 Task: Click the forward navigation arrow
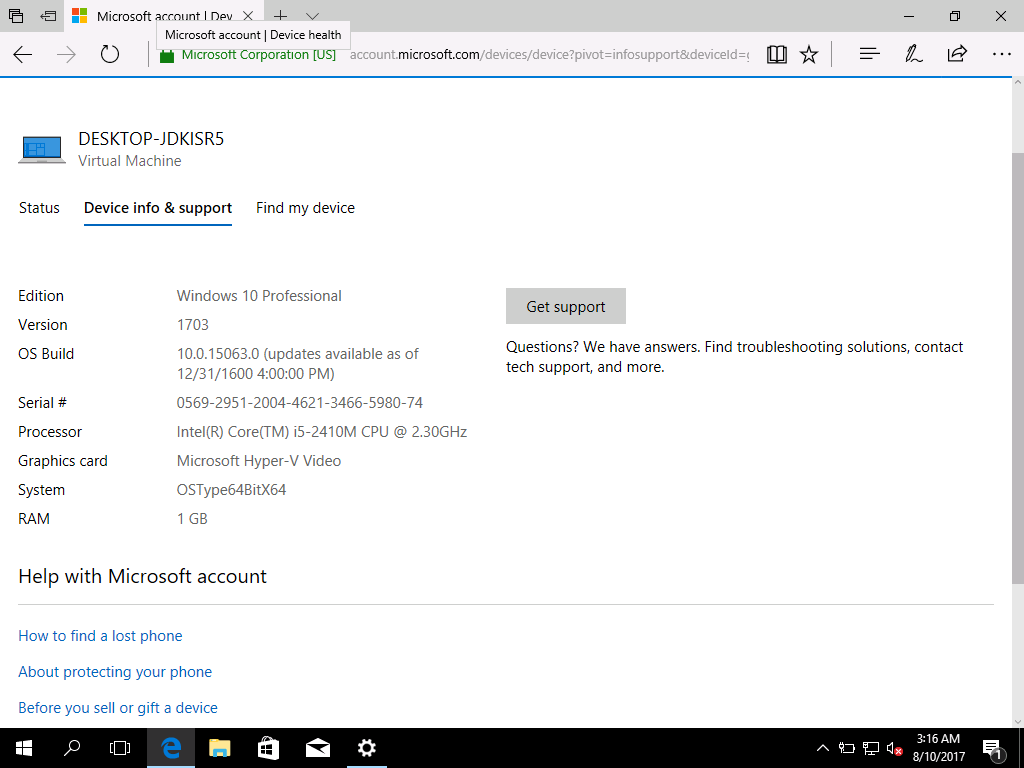[x=66, y=54]
